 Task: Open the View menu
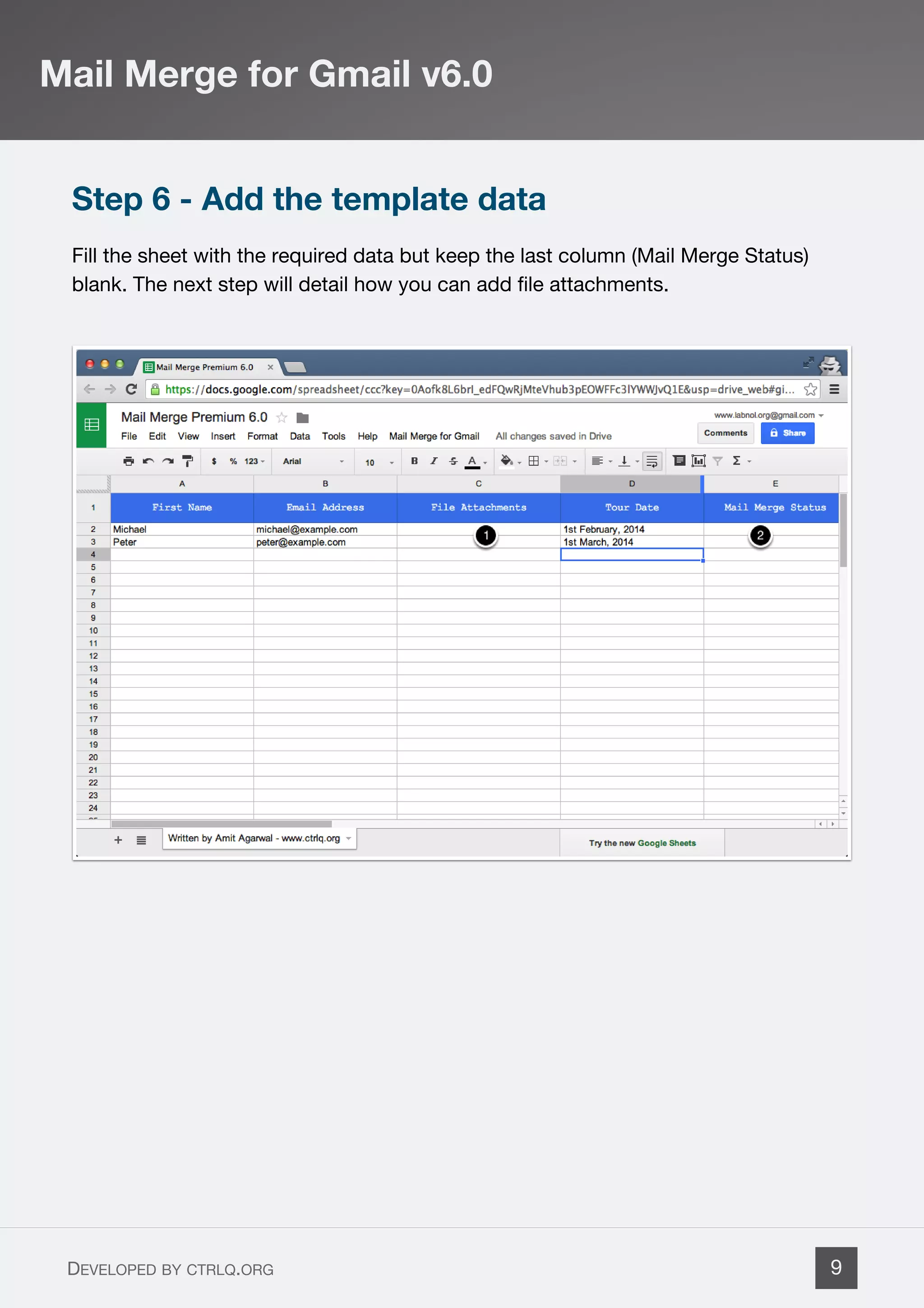pyautogui.click(x=189, y=436)
